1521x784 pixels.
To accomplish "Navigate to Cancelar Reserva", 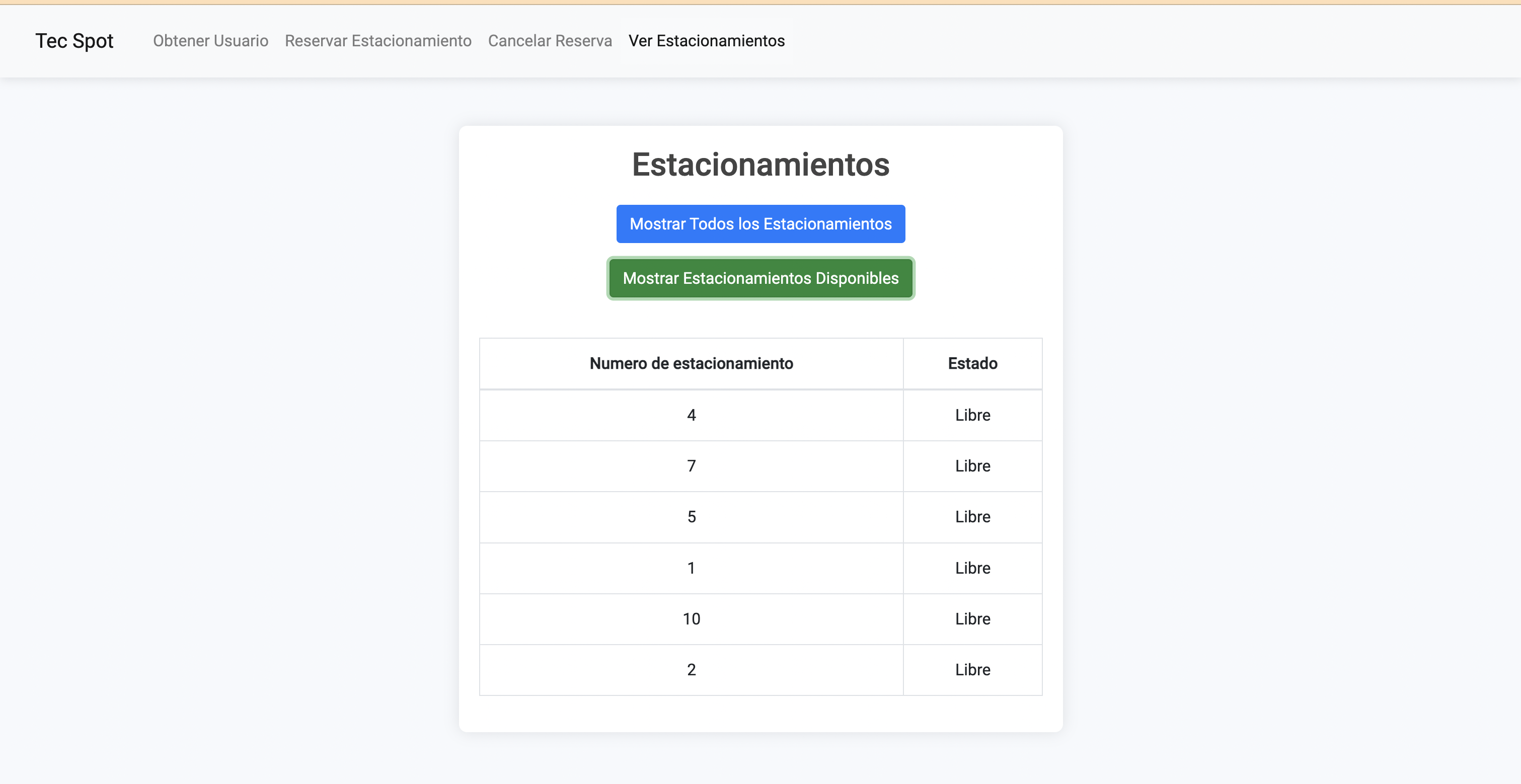I will tap(550, 41).
